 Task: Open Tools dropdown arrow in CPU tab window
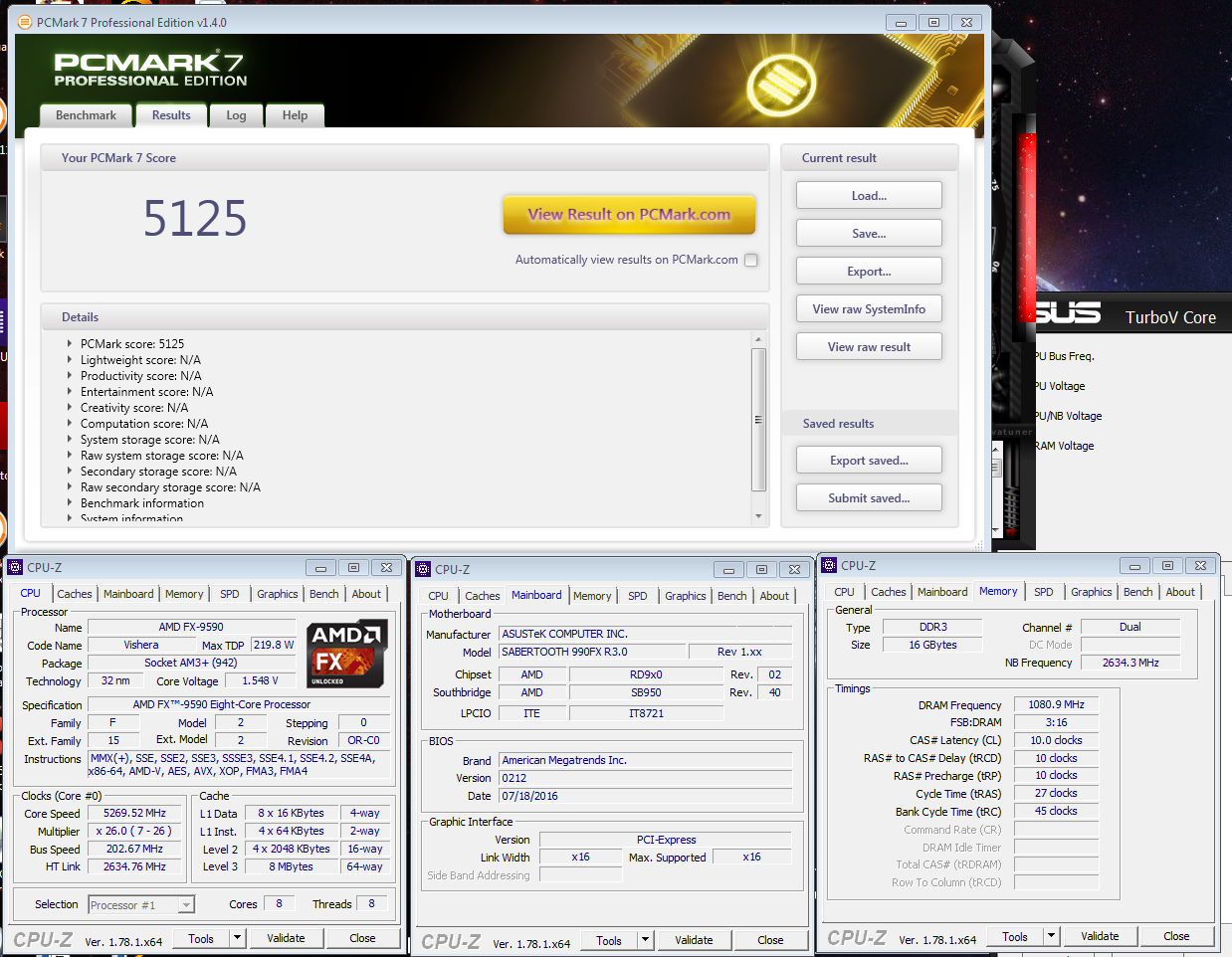[237, 938]
